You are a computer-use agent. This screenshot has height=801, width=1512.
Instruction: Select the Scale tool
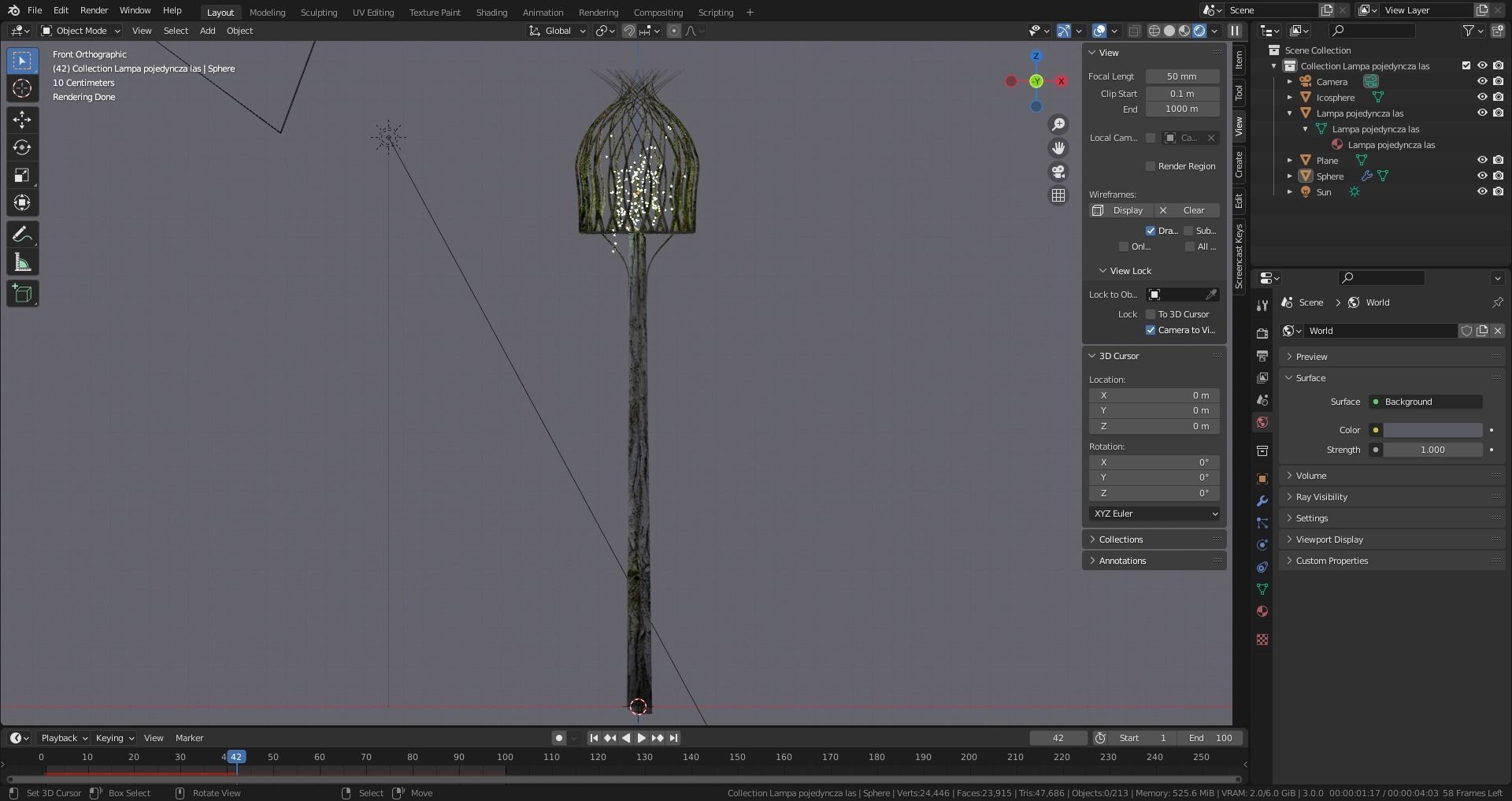(22, 175)
